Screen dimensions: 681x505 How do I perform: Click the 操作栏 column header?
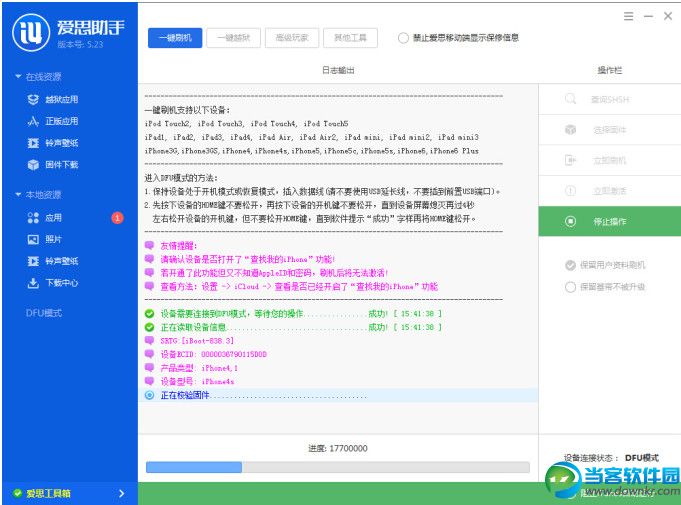610,70
